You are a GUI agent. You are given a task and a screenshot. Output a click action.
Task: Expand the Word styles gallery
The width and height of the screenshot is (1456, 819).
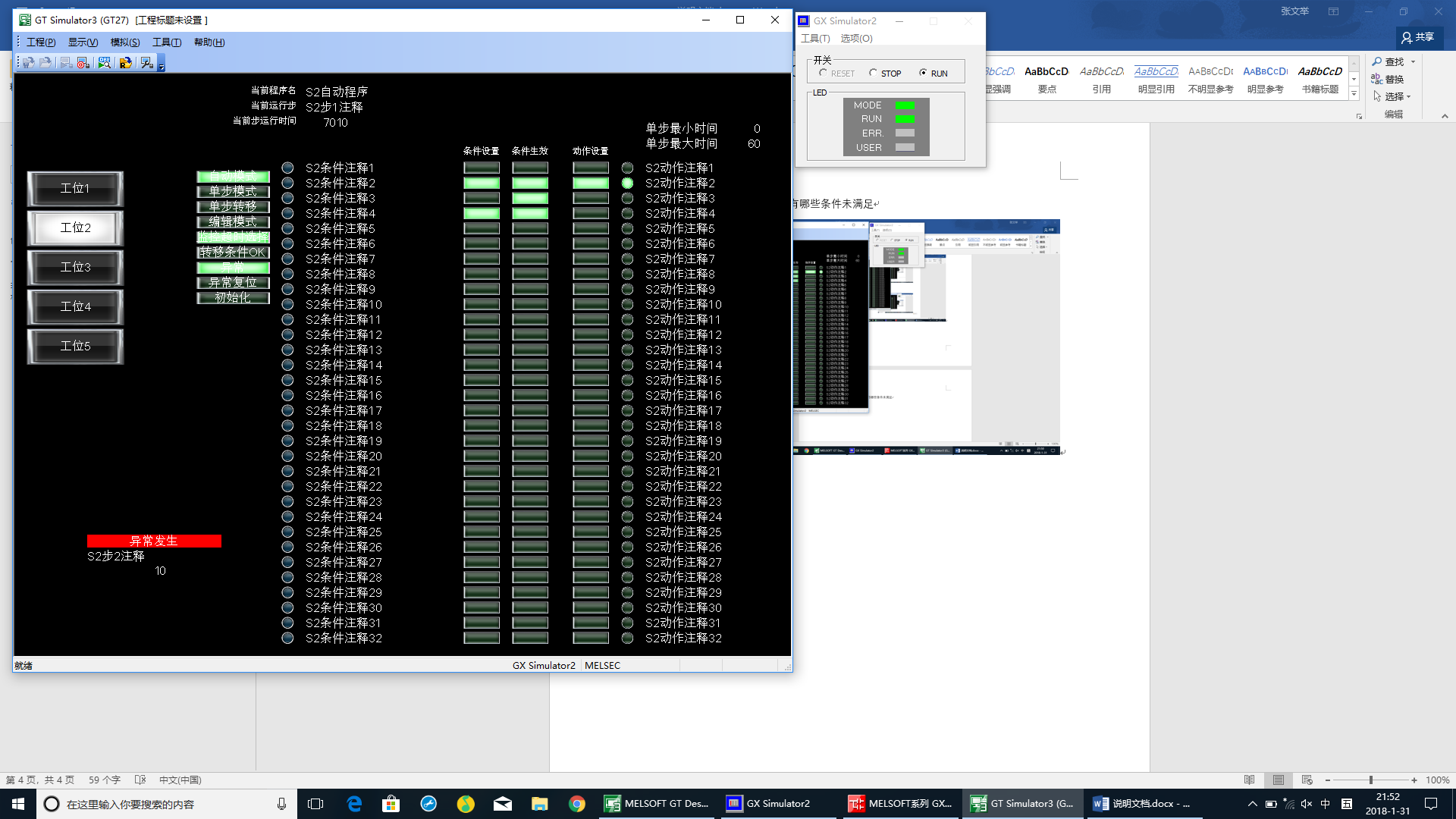1354,93
